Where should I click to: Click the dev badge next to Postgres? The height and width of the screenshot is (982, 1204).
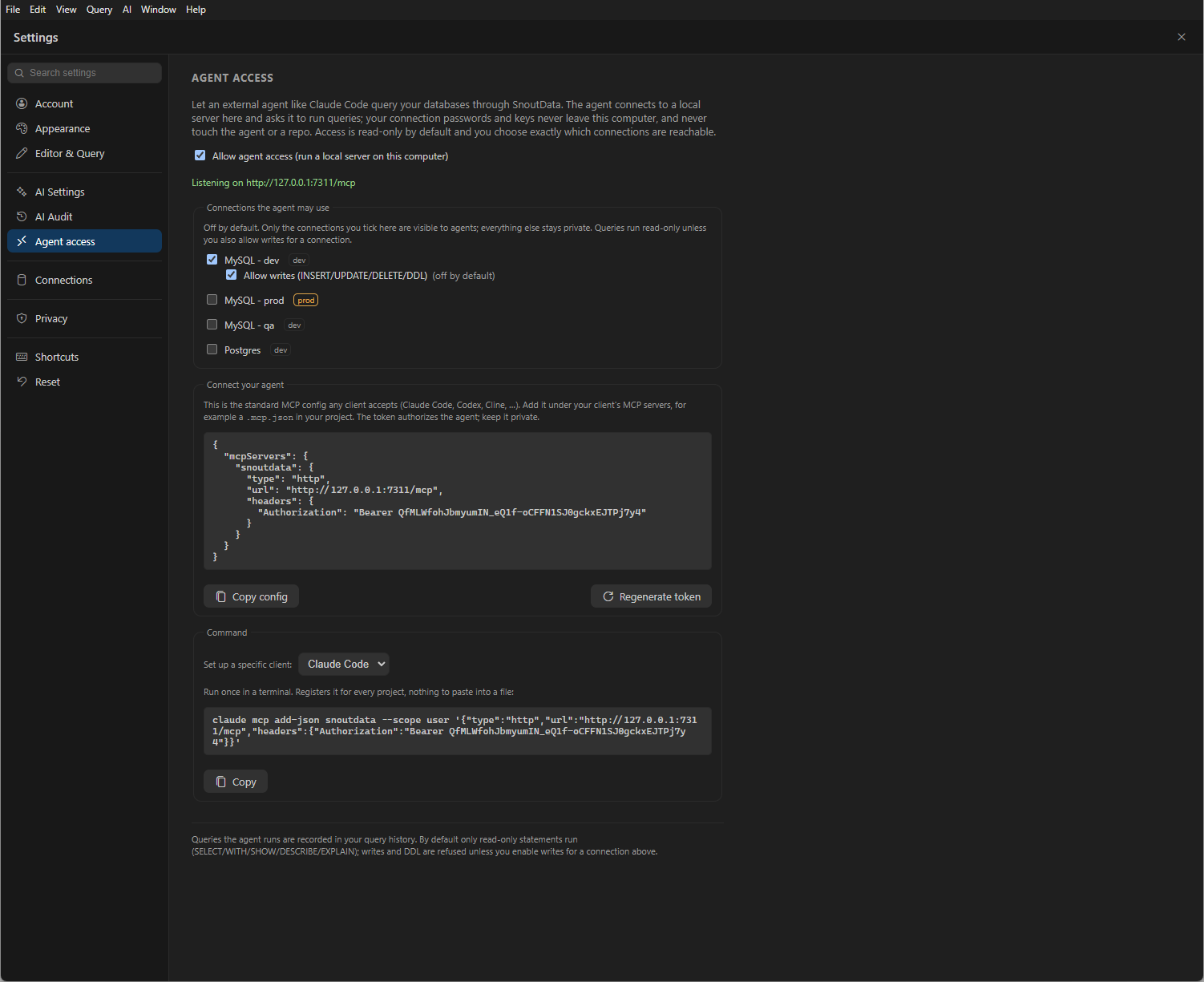(281, 350)
